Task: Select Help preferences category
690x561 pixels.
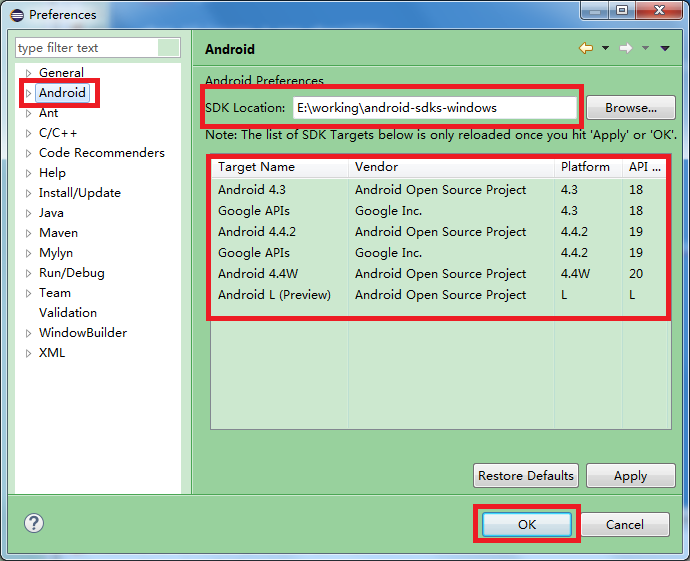Action: pos(52,173)
